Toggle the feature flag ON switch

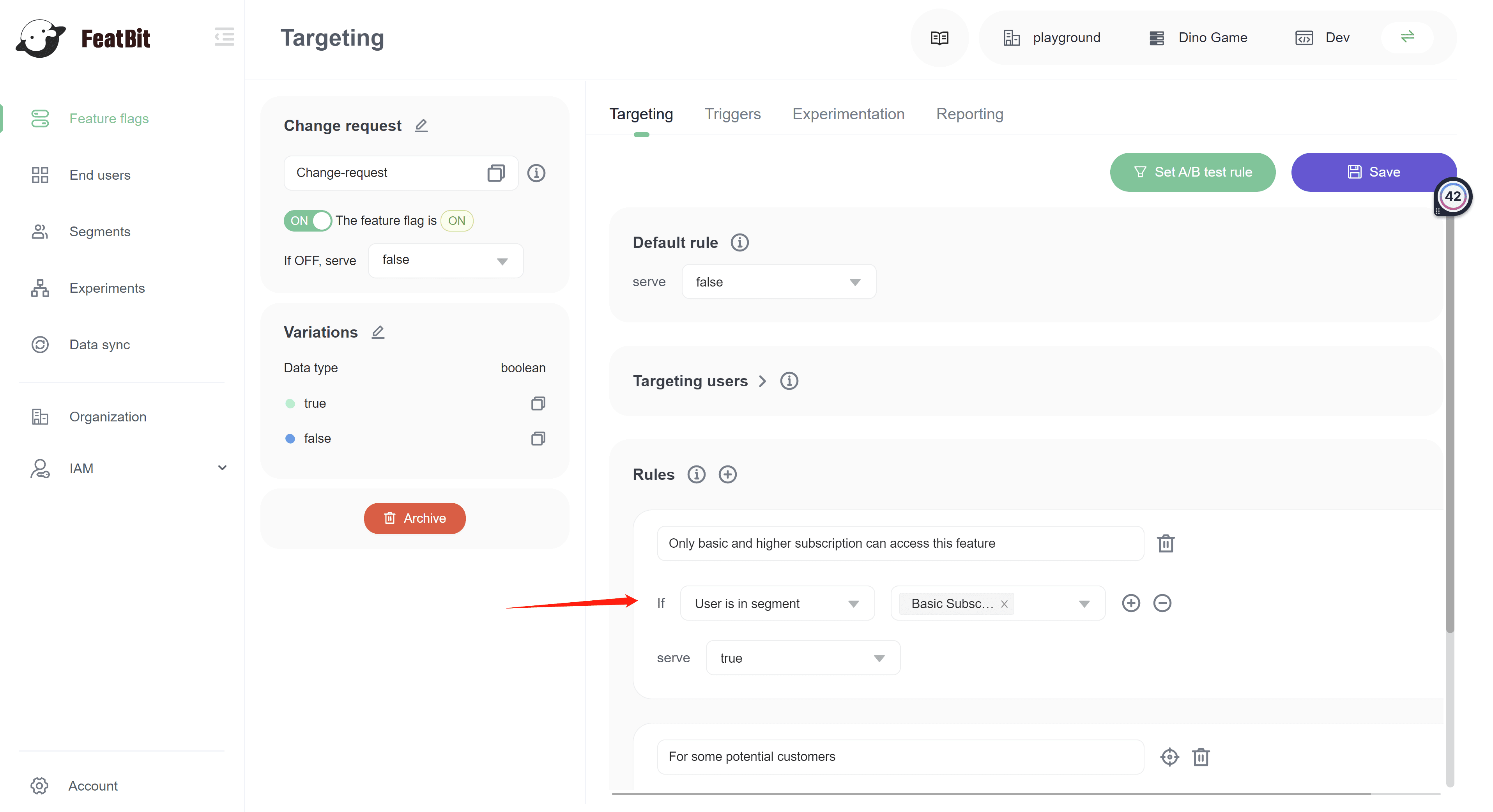click(x=307, y=221)
